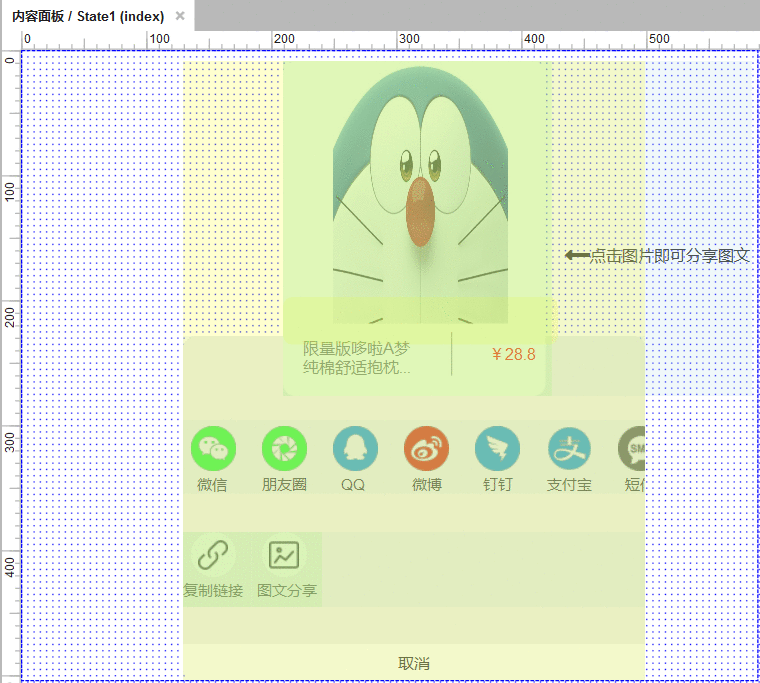Image resolution: width=760 pixels, height=683 pixels.
Task: Click the Moments (朋友圈) share icon
Action: (285, 448)
